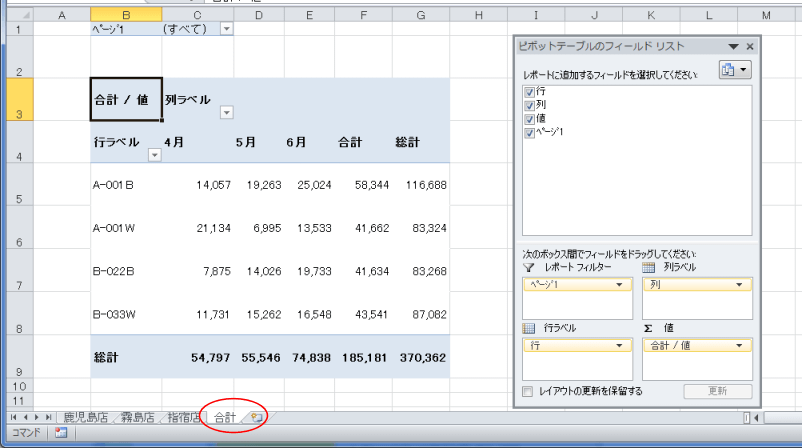Close the PivotTable field list pane

point(750,47)
